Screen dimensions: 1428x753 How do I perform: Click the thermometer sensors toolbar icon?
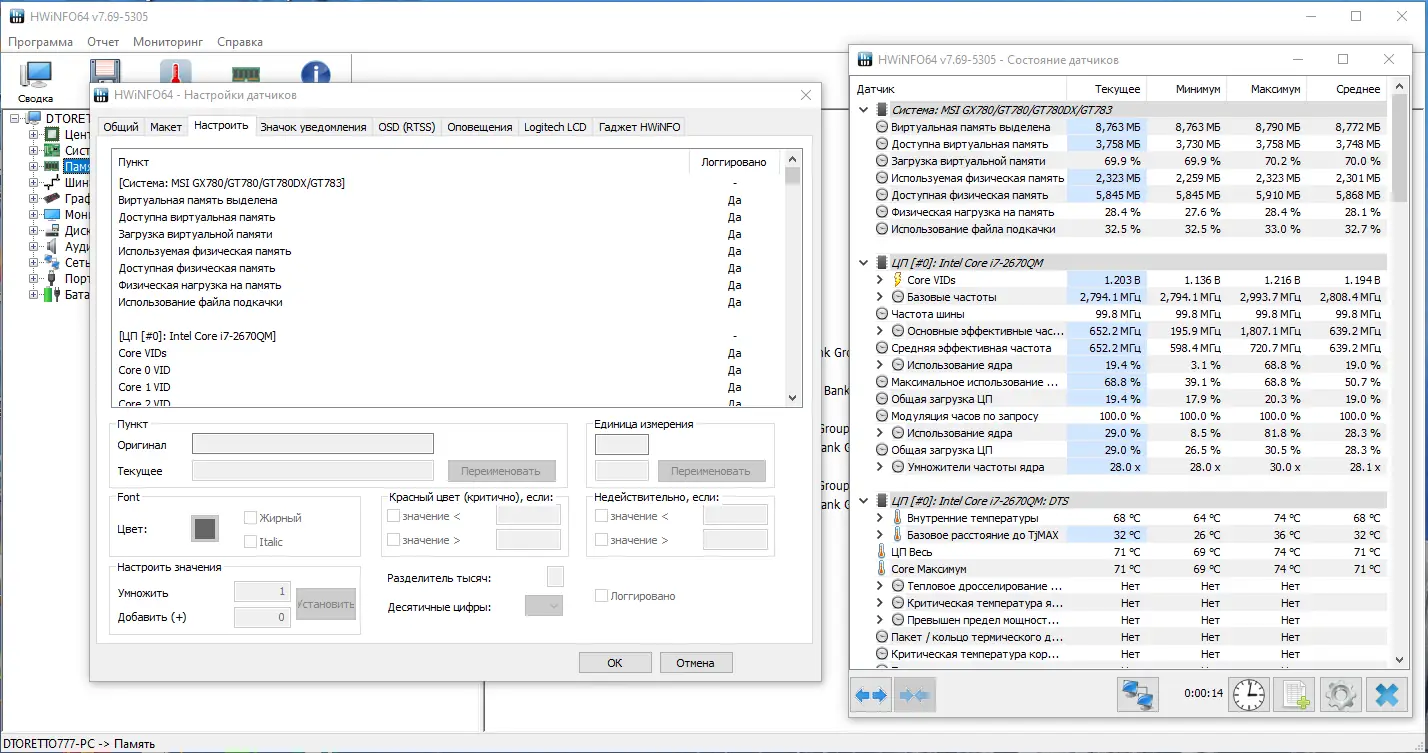point(176,75)
